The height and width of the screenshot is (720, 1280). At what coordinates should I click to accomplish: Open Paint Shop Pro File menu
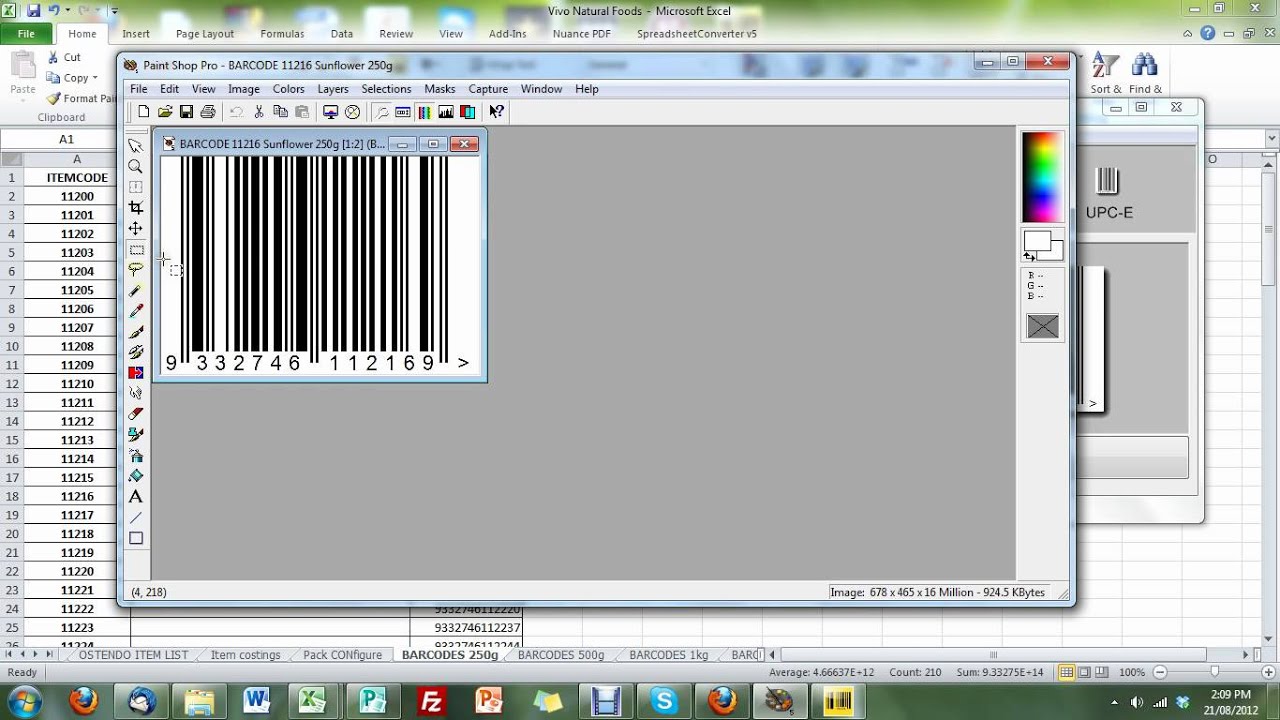[x=138, y=89]
